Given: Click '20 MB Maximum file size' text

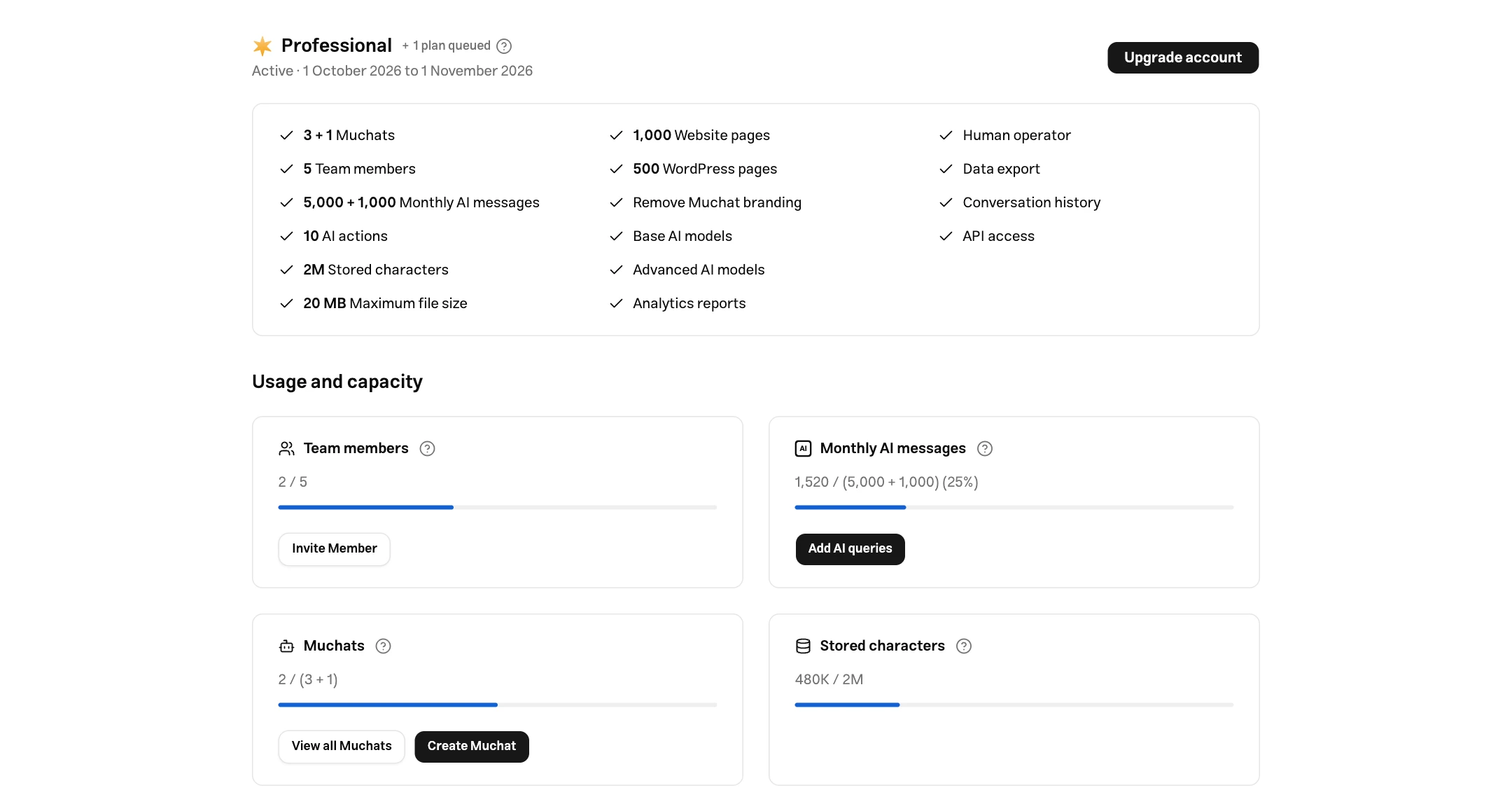Looking at the screenshot, I should (385, 304).
